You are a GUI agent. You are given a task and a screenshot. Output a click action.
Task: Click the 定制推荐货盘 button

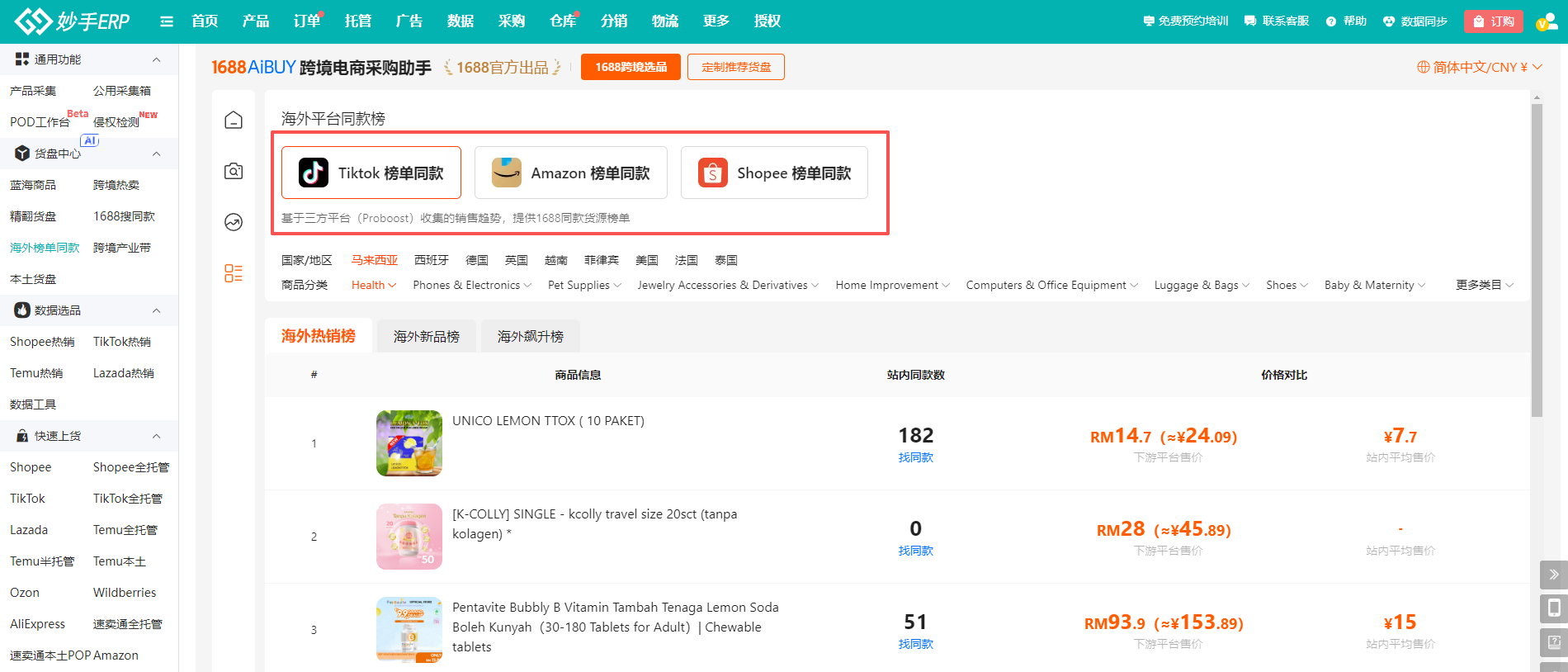tap(736, 67)
